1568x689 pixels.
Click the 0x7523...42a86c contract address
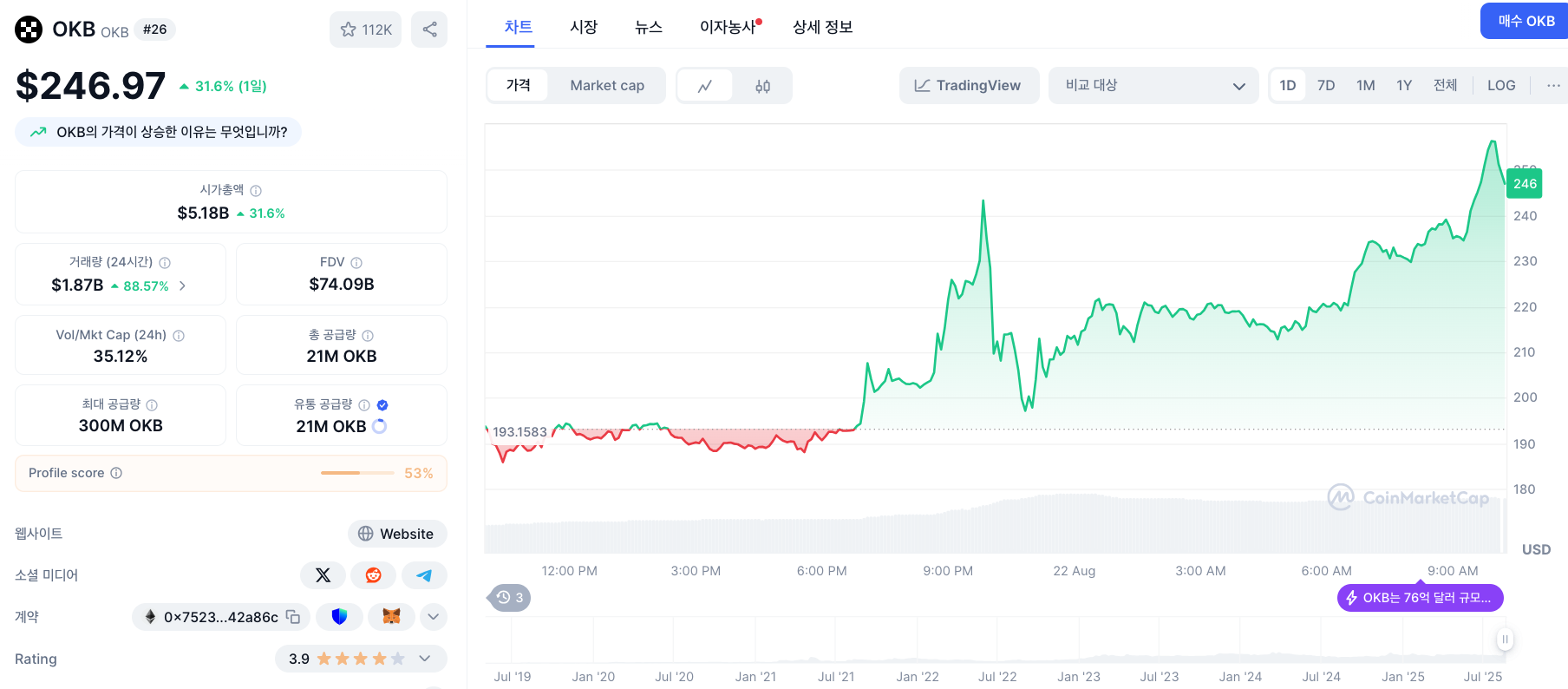[220, 617]
